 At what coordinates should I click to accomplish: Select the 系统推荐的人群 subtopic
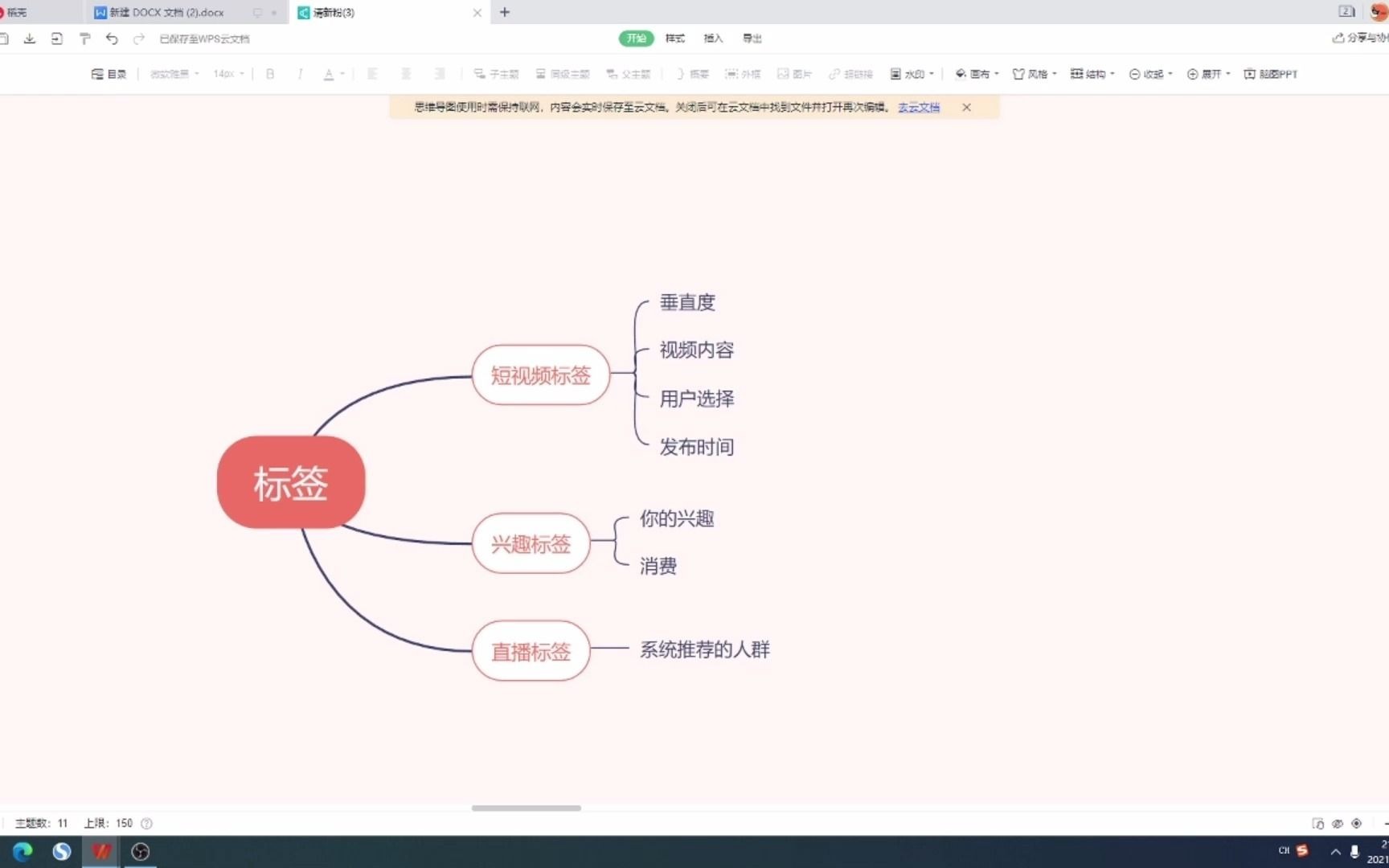tap(705, 649)
